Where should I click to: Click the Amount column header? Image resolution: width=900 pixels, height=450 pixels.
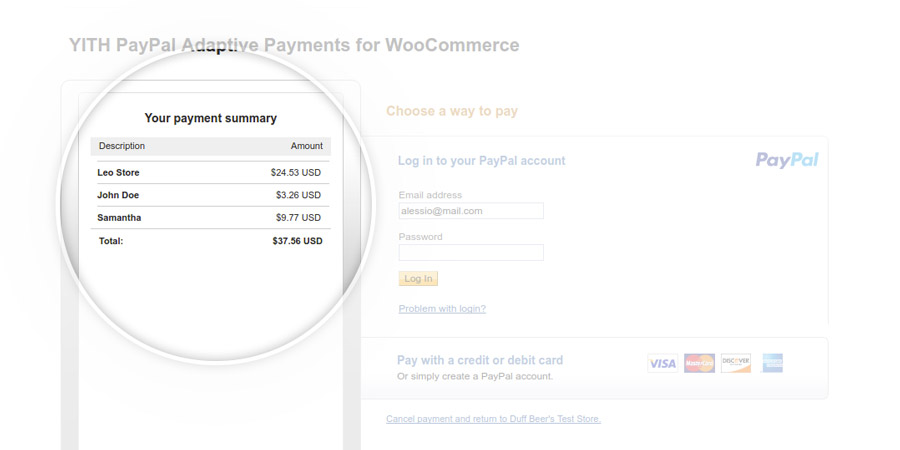click(307, 146)
